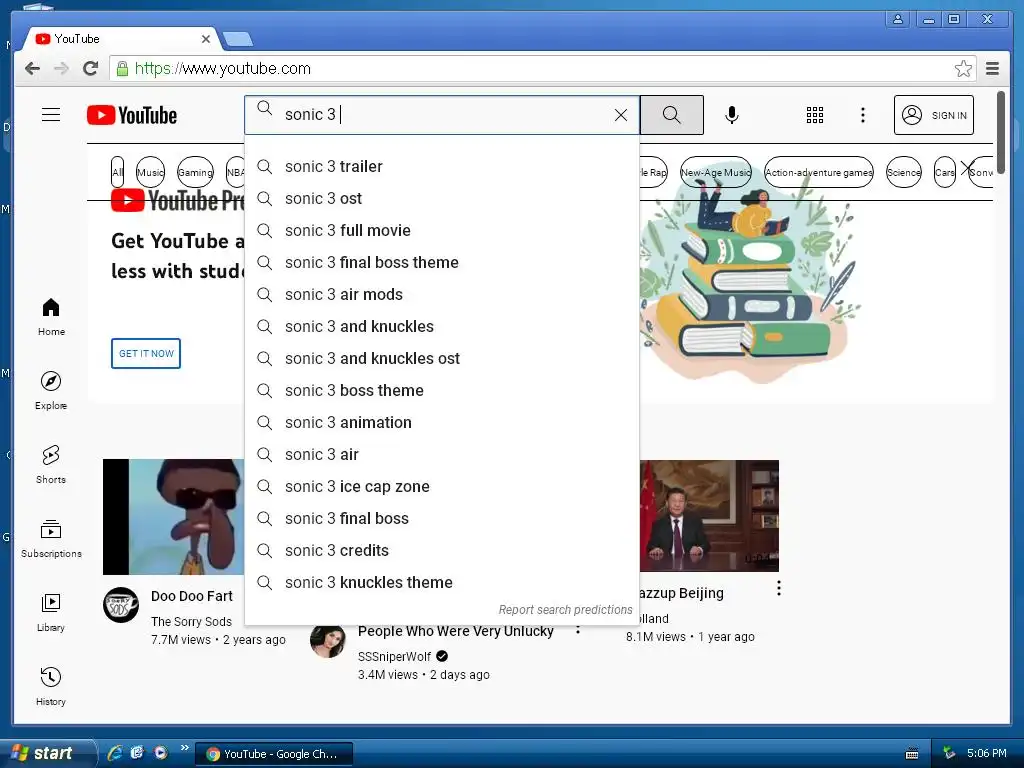
Task: Open Doo Doo Fart video thumbnail
Action: tap(174, 517)
